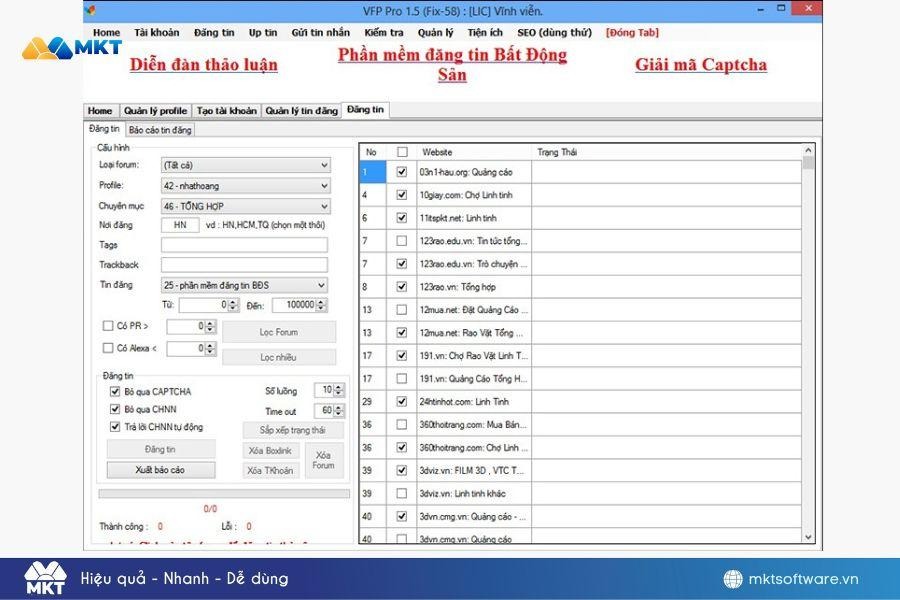Viewport: 900px width, 600px height.
Task: Click the website list vertical scrollbar
Action: (808, 340)
